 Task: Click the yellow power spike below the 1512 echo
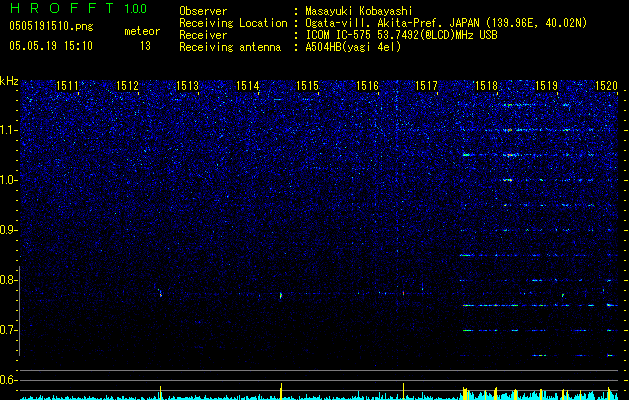[x=160, y=393]
